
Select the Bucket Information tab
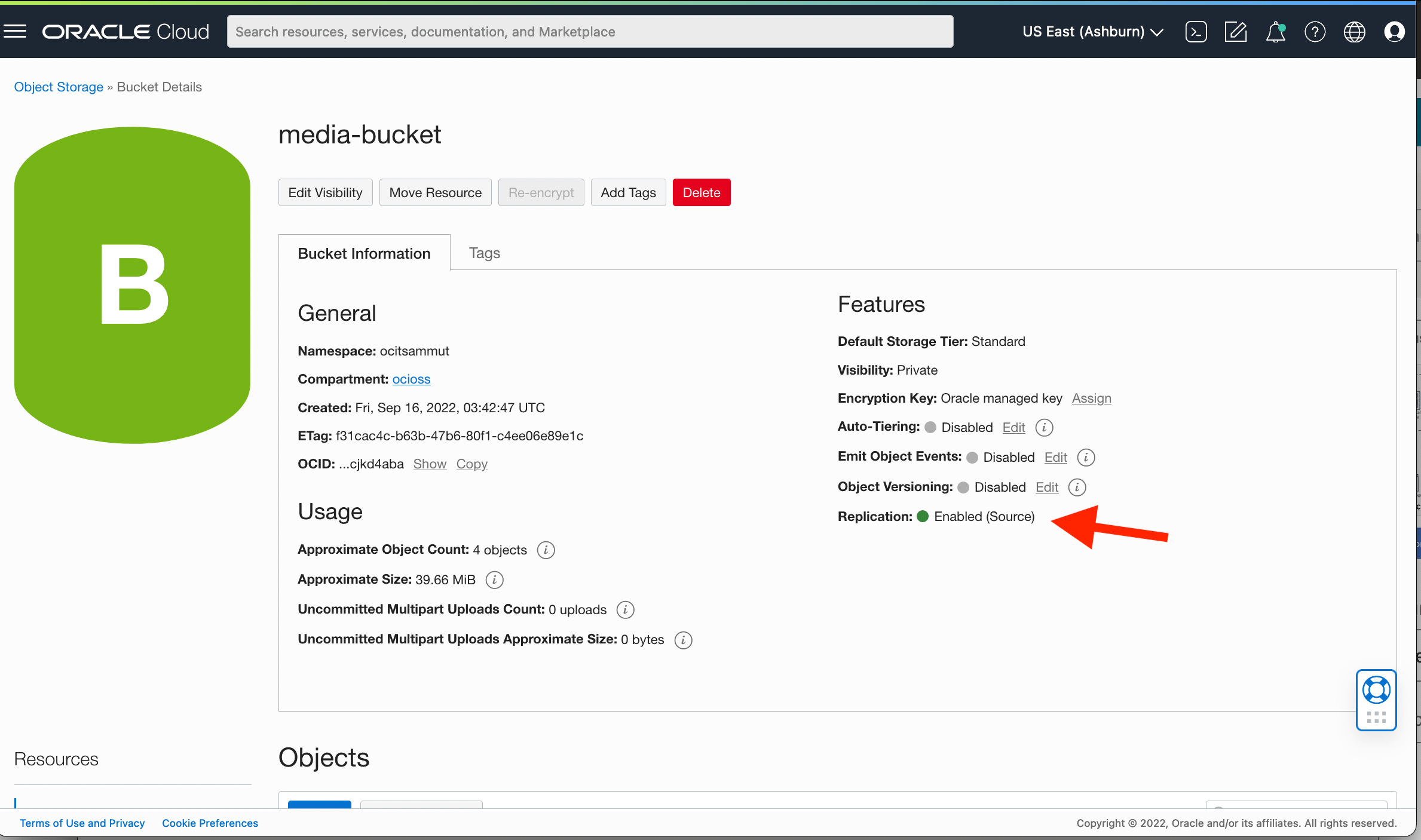pos(364,253)
